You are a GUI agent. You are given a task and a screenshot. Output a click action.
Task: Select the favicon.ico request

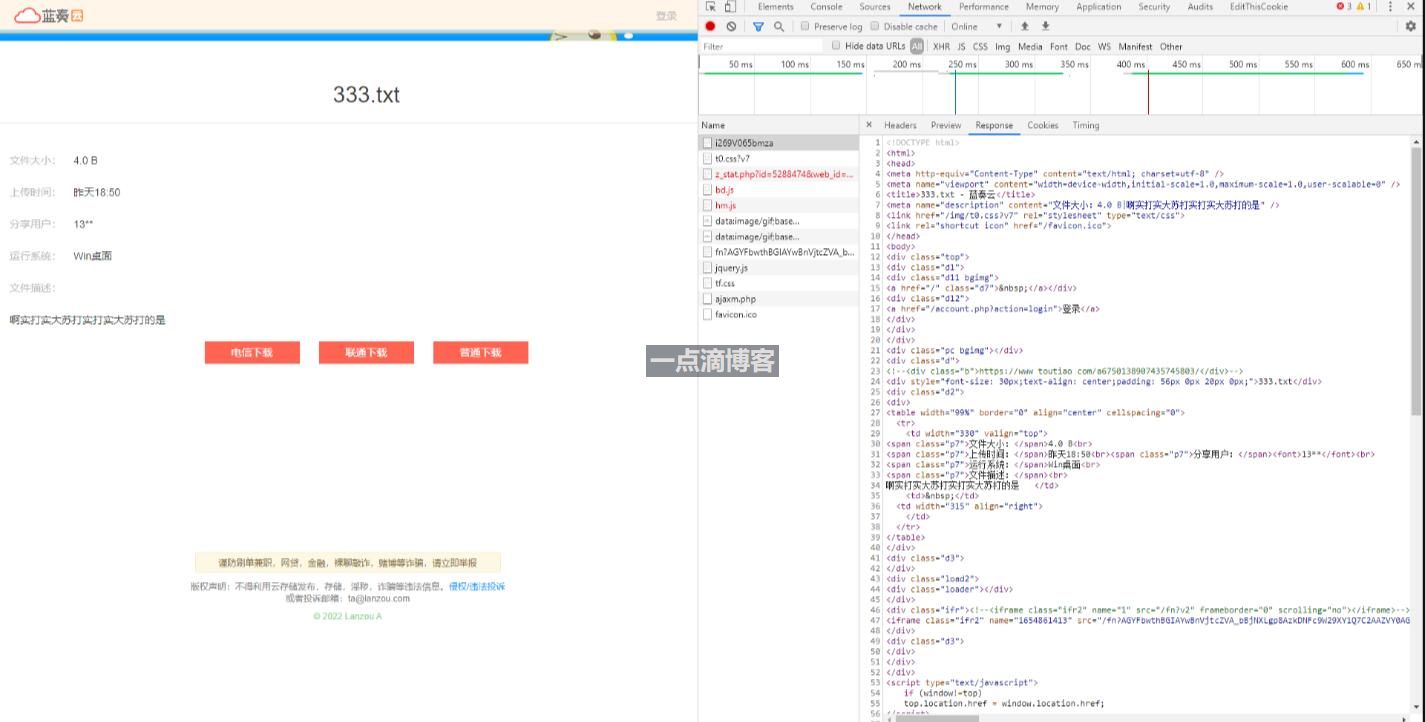(x=779, y=314)
